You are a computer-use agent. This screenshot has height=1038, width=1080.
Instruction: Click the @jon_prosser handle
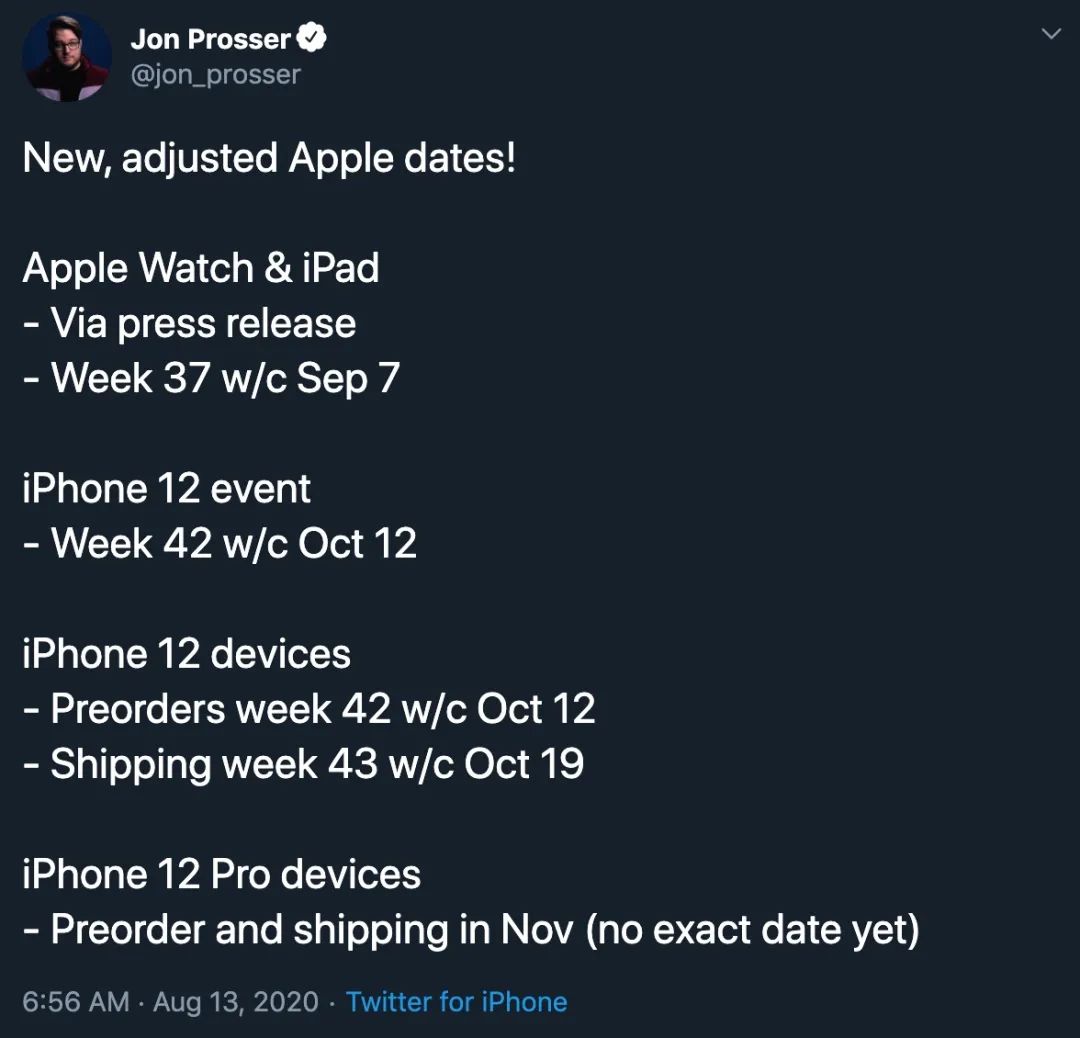[x=216, y=74]
